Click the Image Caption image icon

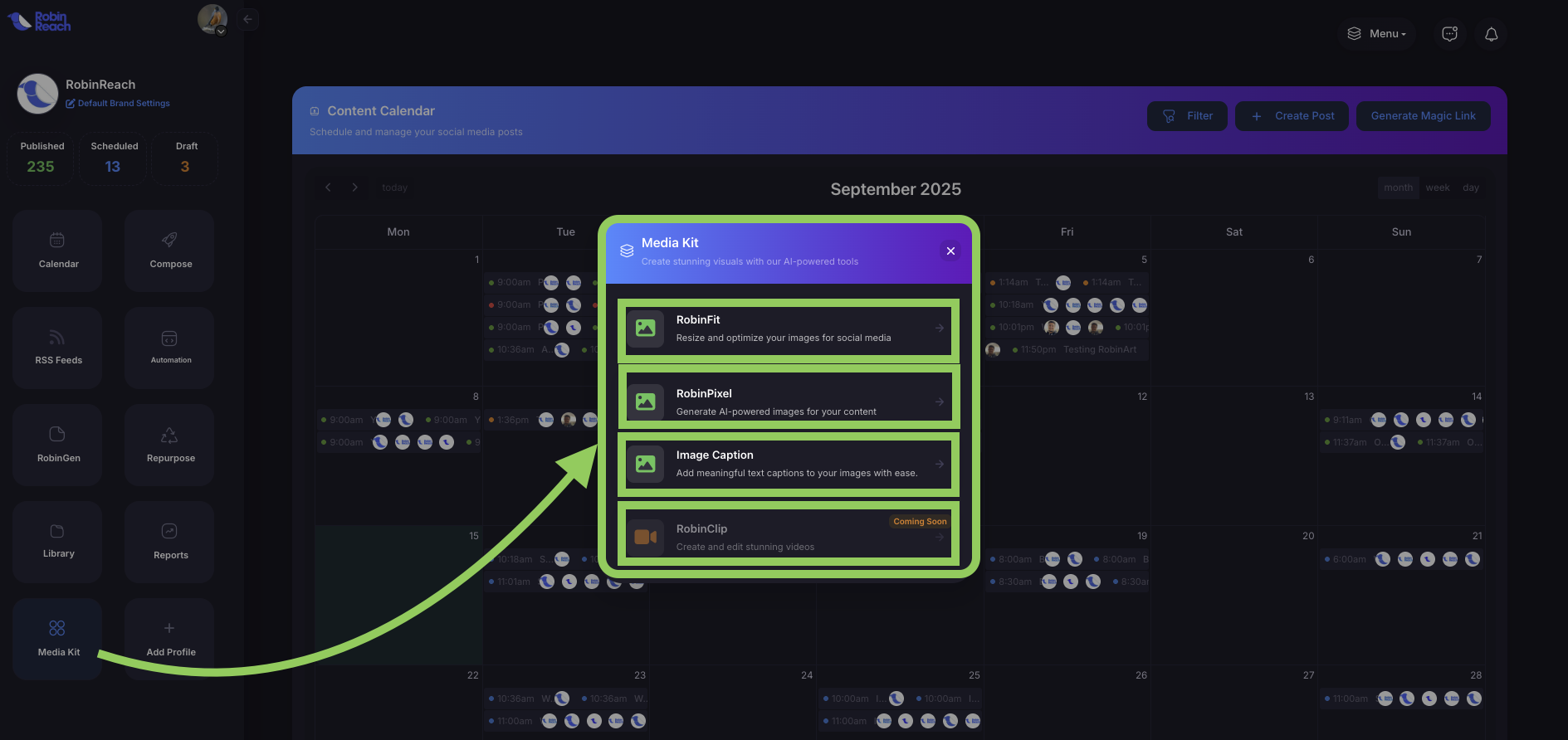[646, 464]
